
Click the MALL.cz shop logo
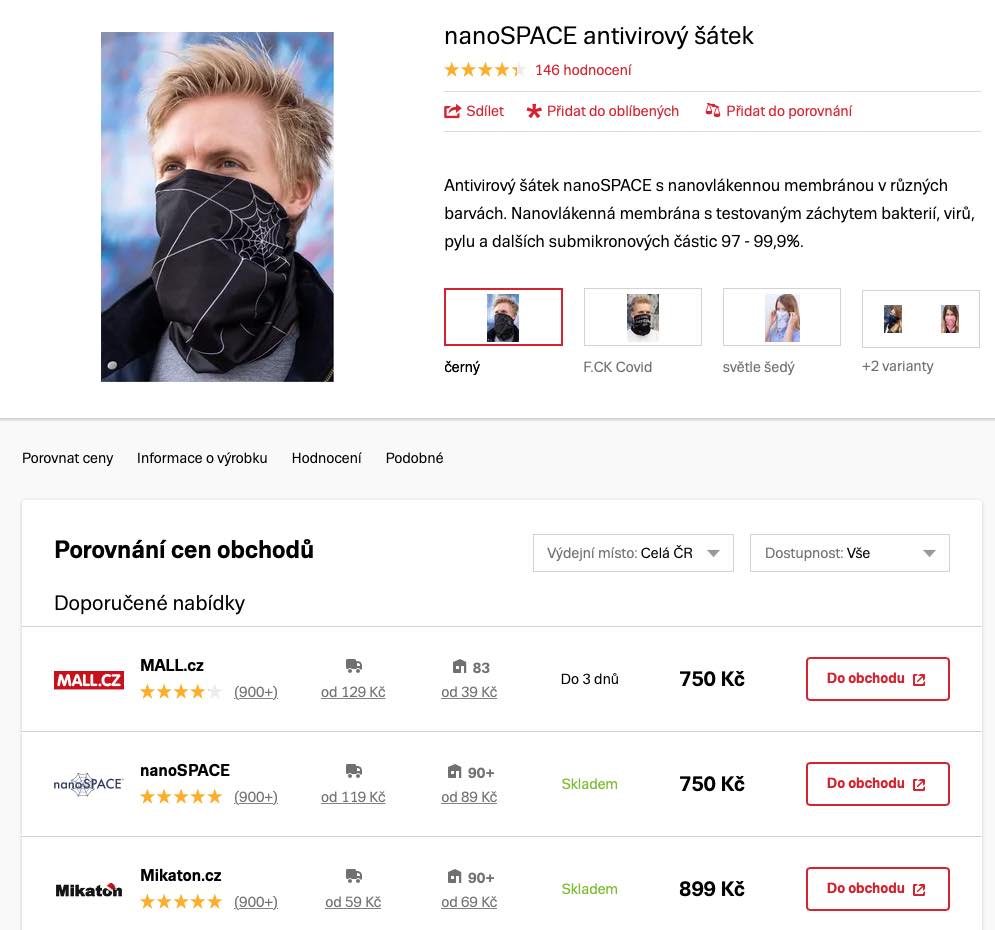tap(88, 679)
